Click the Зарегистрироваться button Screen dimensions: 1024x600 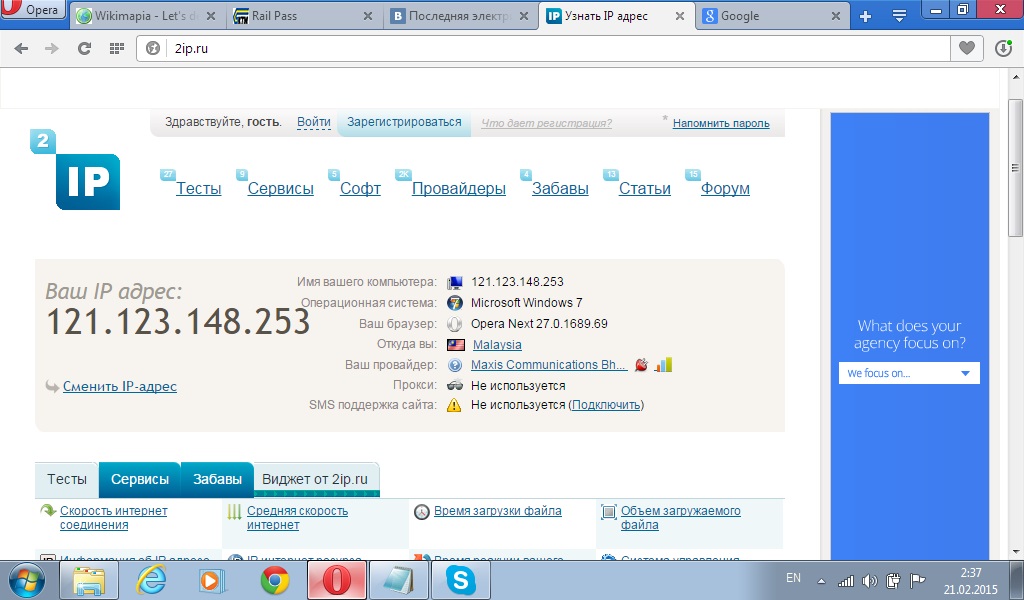[404, 122]
